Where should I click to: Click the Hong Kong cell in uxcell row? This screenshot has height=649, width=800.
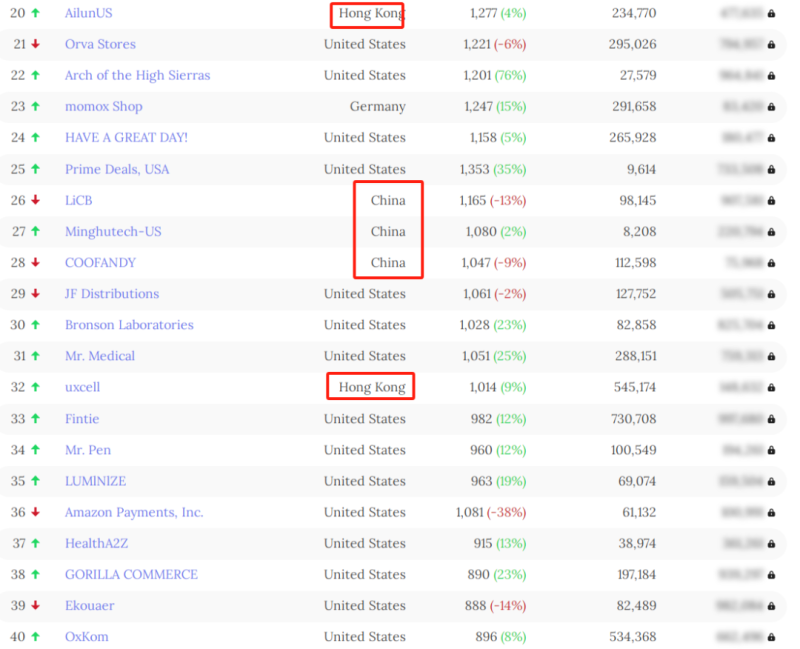(x=371, y=387)
